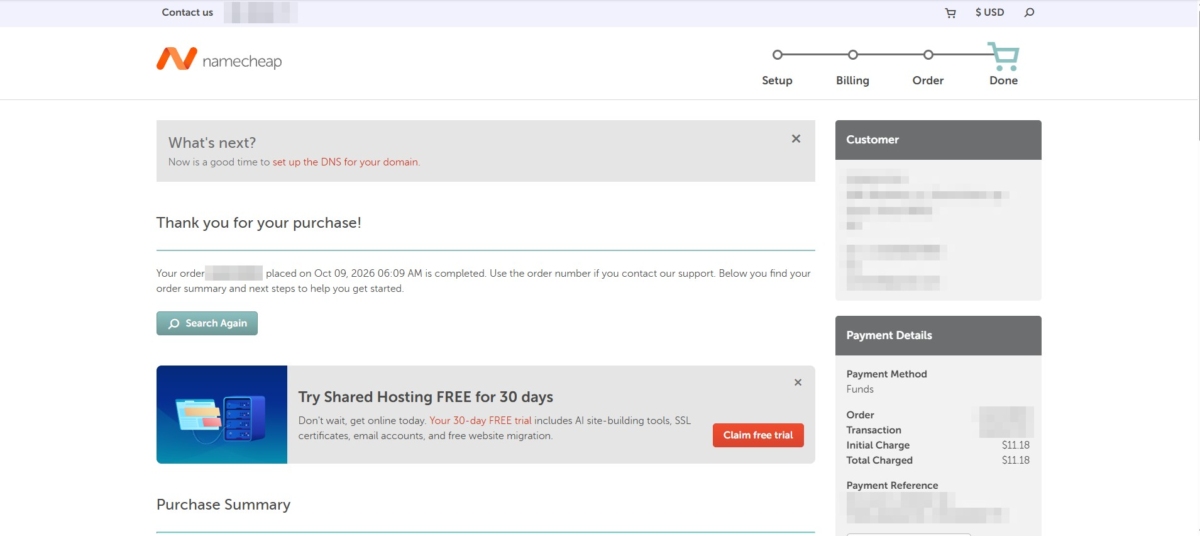The width and height of the screenshot is (1200, 536).
Task: Open the Your 30-day FREE trial link
Action: point(480,421)
